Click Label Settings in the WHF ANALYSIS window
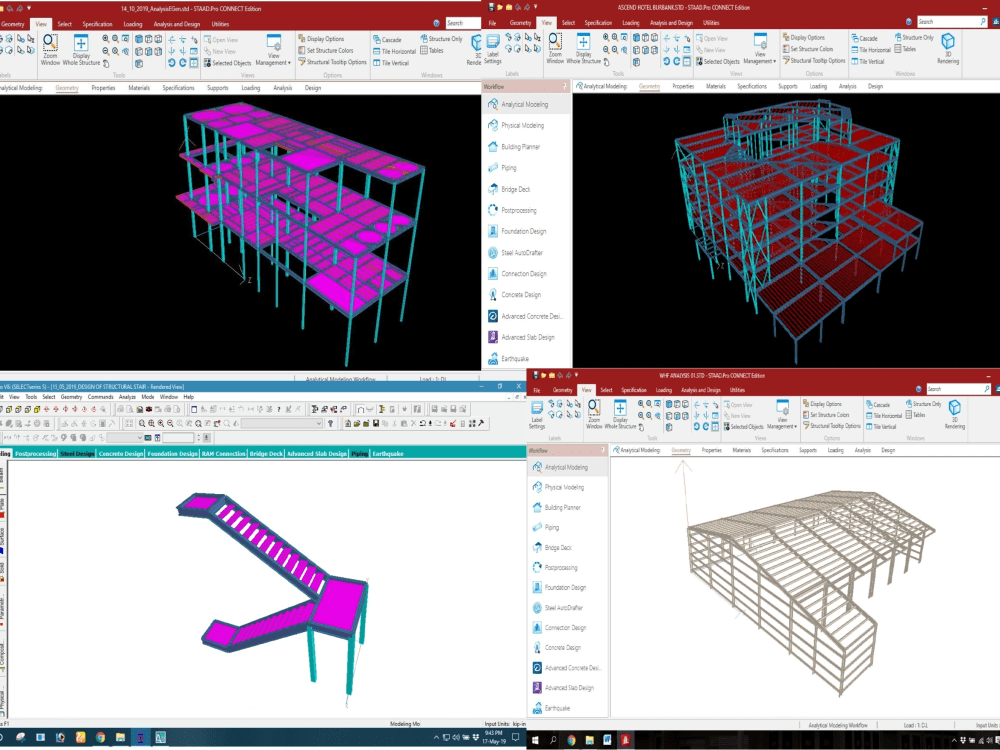Viewport: 1000px width, 750px height. tap(537, 415)
